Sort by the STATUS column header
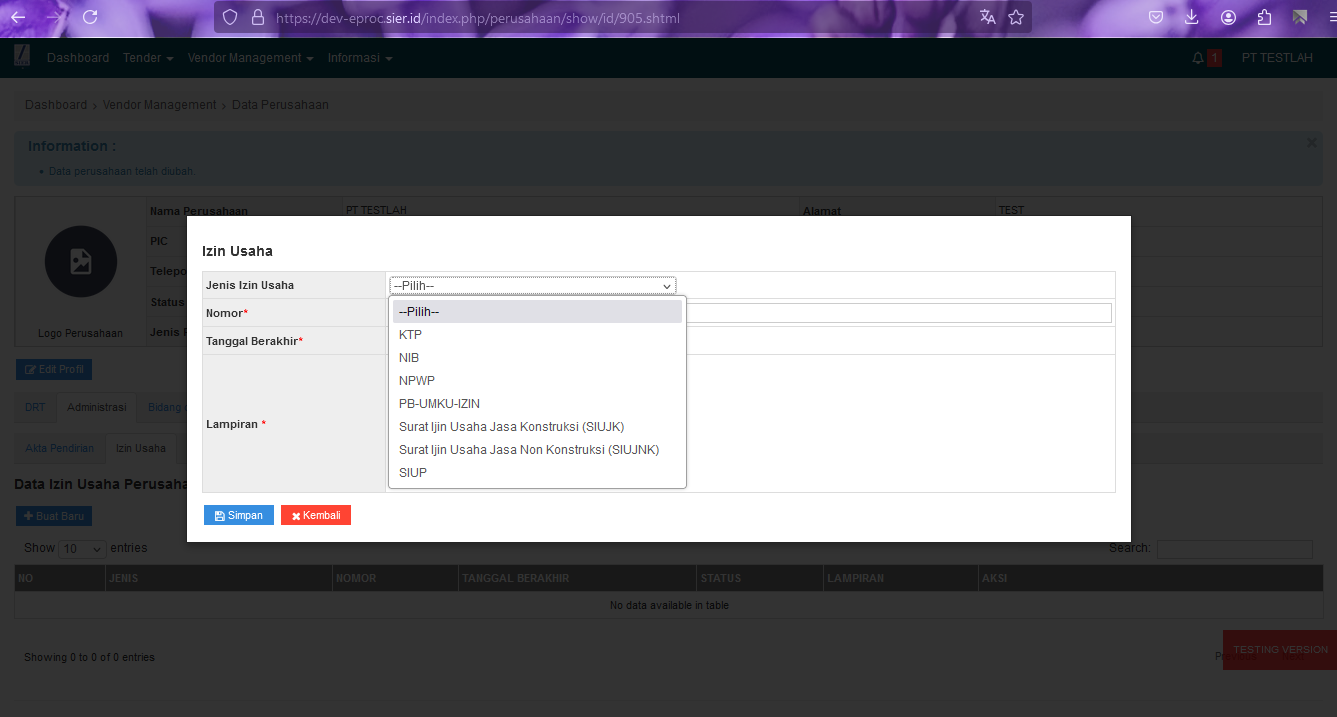 pos(760,578)
